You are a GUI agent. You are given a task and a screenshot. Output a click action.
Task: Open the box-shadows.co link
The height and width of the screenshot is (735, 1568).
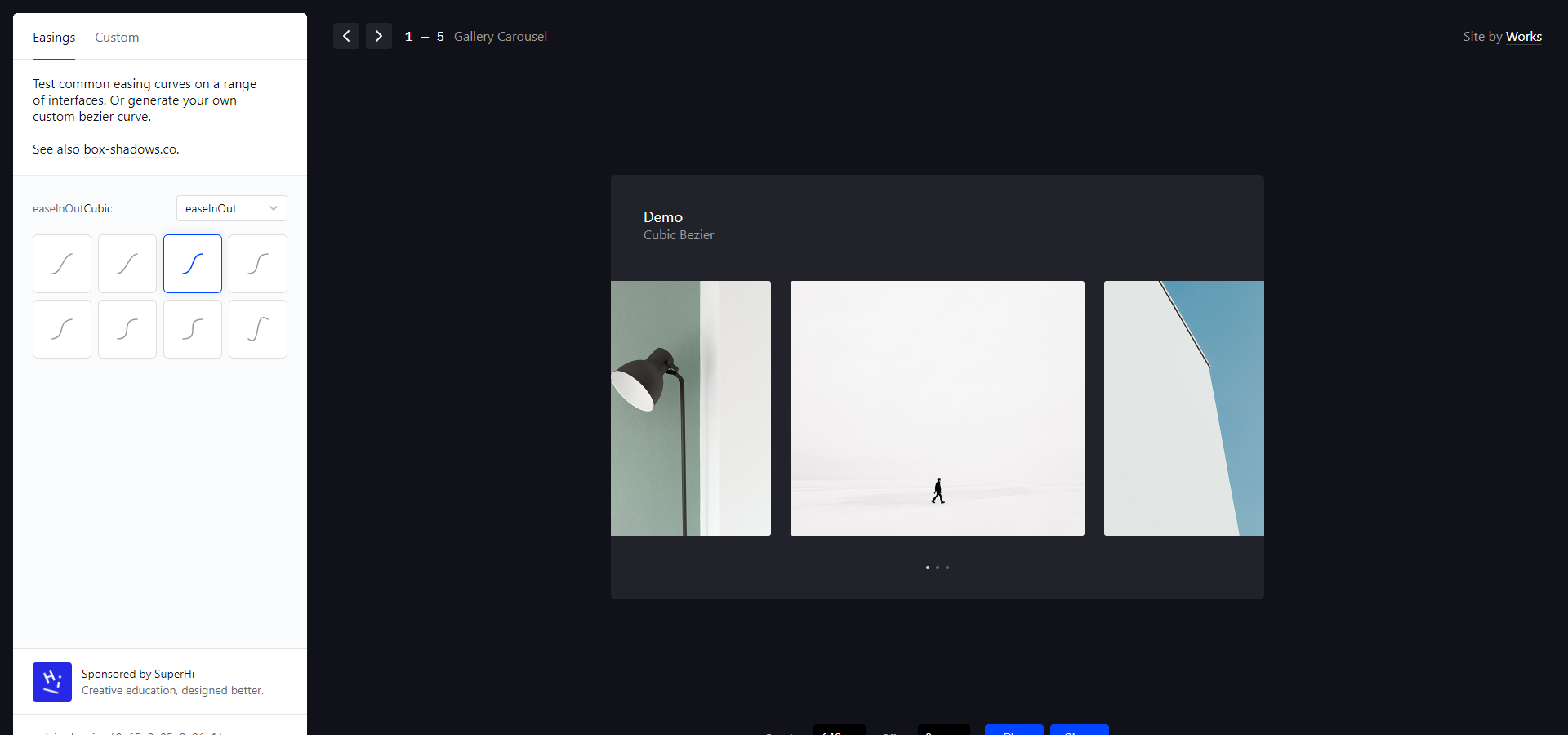130,149
